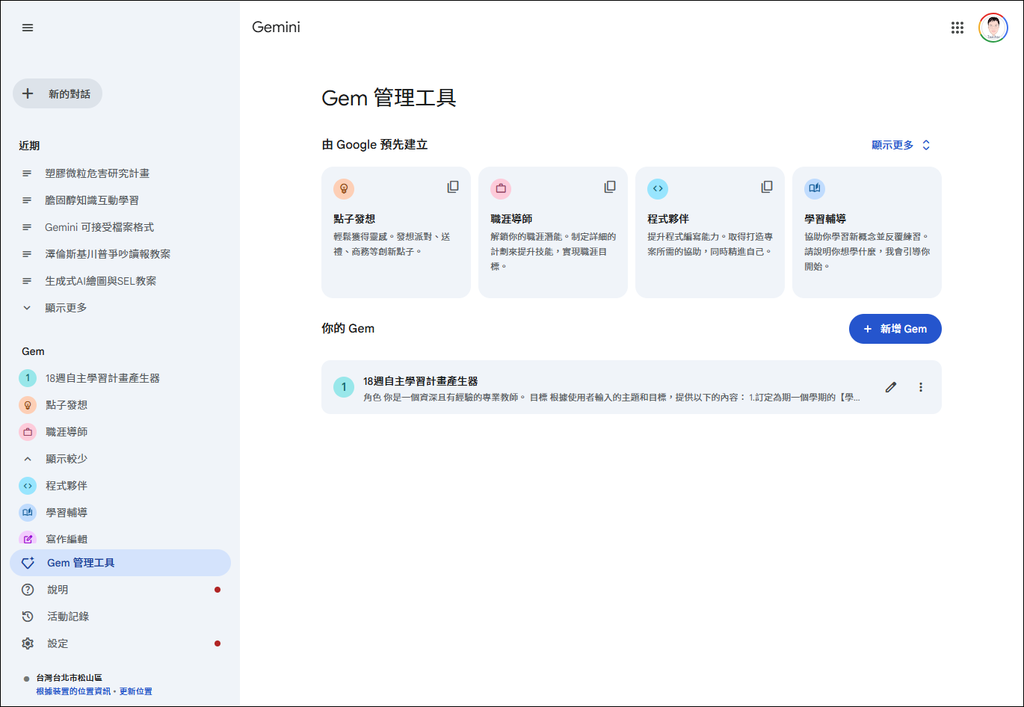This screenshot has width=1024, height=707.
Task: Click the 由 Google 預先建立 section heading
Action: pos(374,145)
